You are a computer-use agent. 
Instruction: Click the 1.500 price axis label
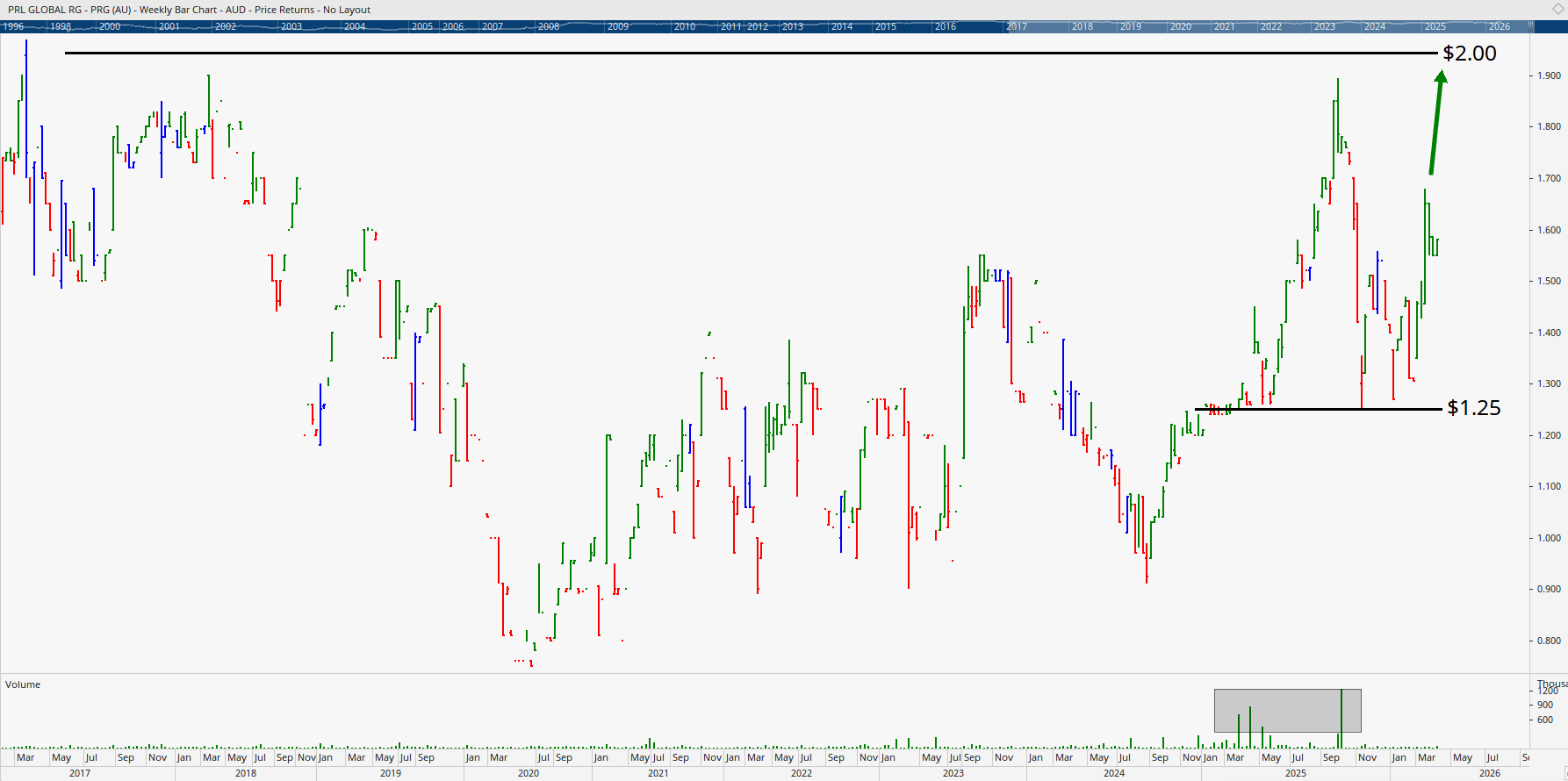point(1549,281)
